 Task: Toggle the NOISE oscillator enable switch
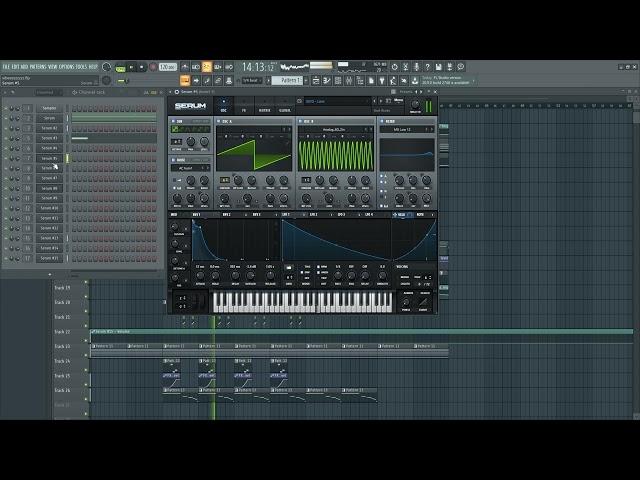(174, 160)
